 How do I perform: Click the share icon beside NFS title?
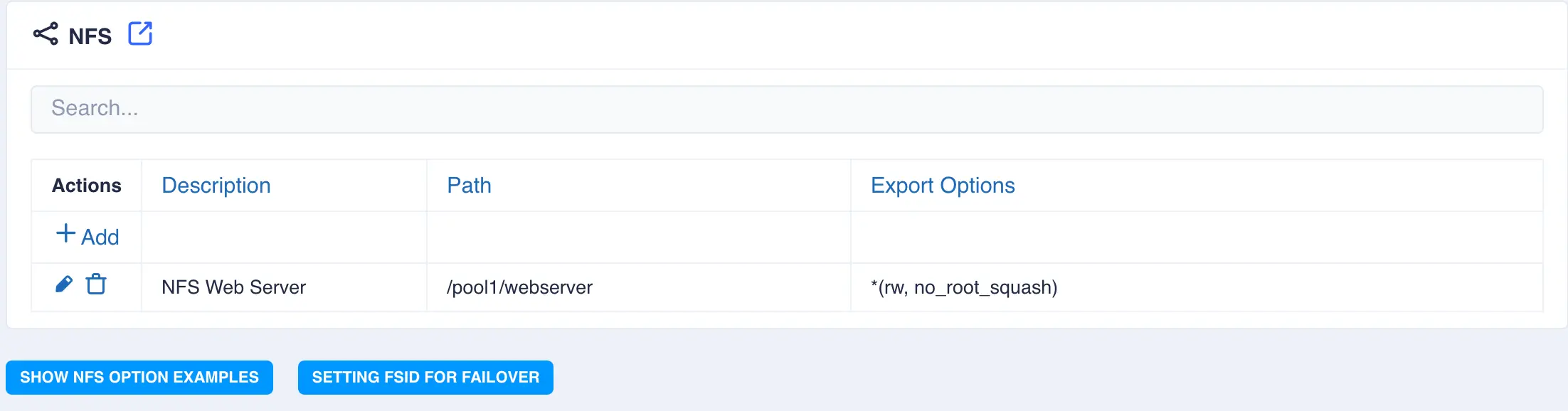[x=46, y=34]
